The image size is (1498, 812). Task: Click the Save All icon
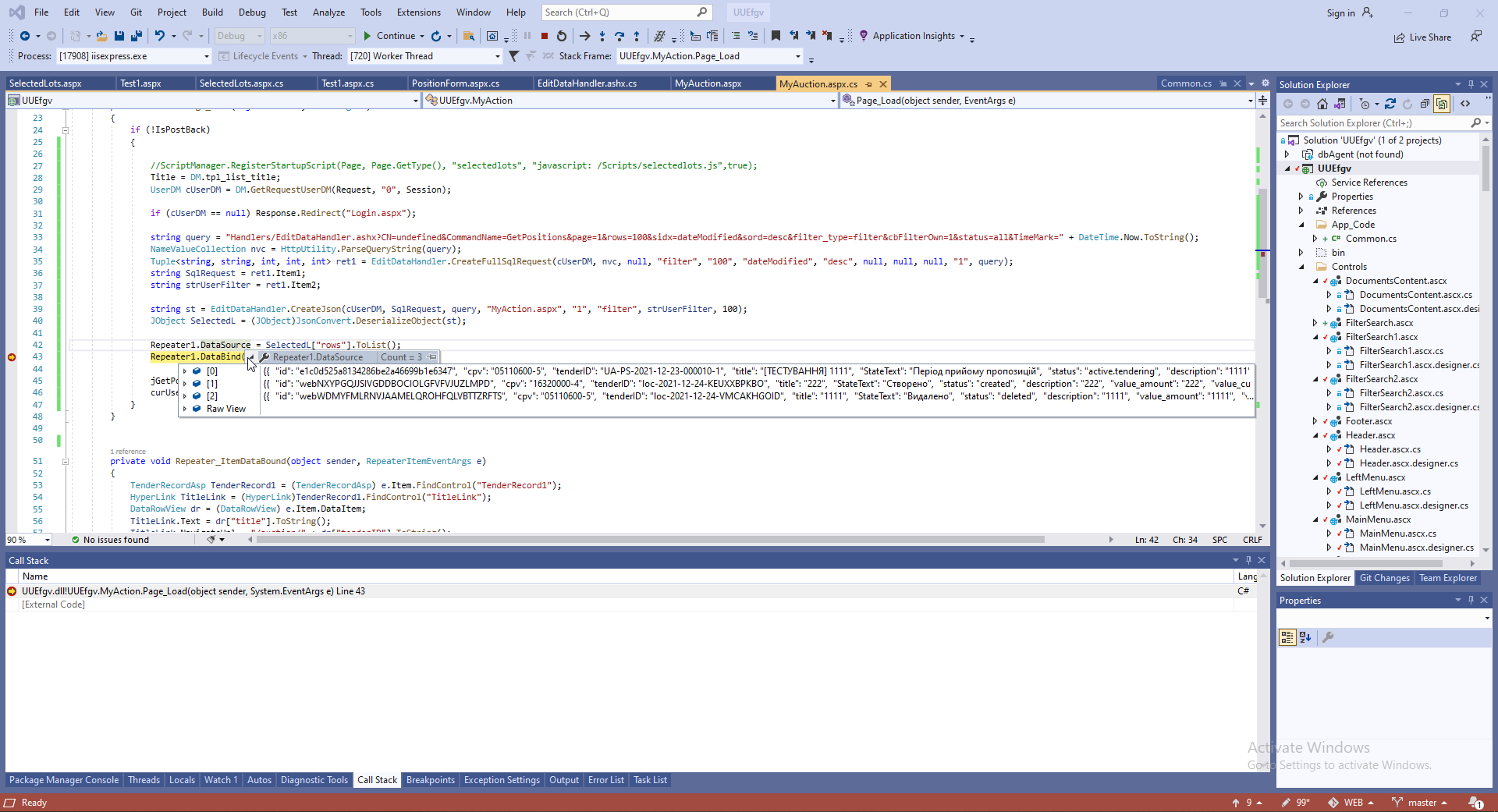tap(136, 36)
